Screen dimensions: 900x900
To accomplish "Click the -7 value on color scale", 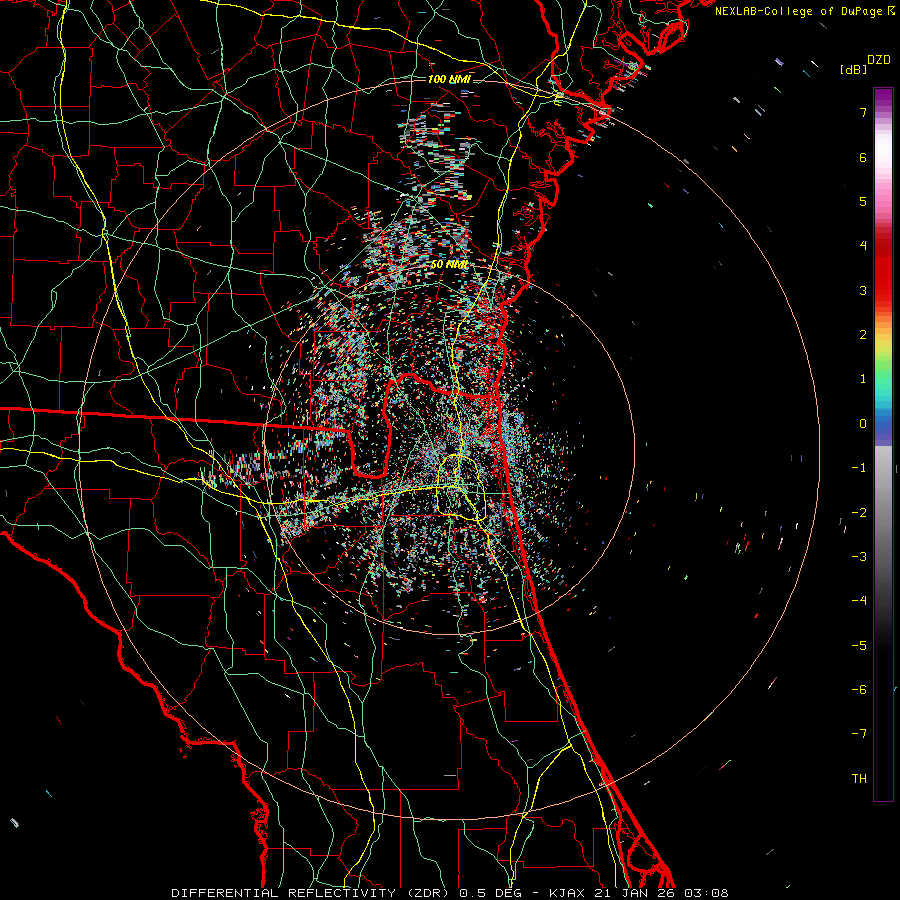I will click(859, 734).
